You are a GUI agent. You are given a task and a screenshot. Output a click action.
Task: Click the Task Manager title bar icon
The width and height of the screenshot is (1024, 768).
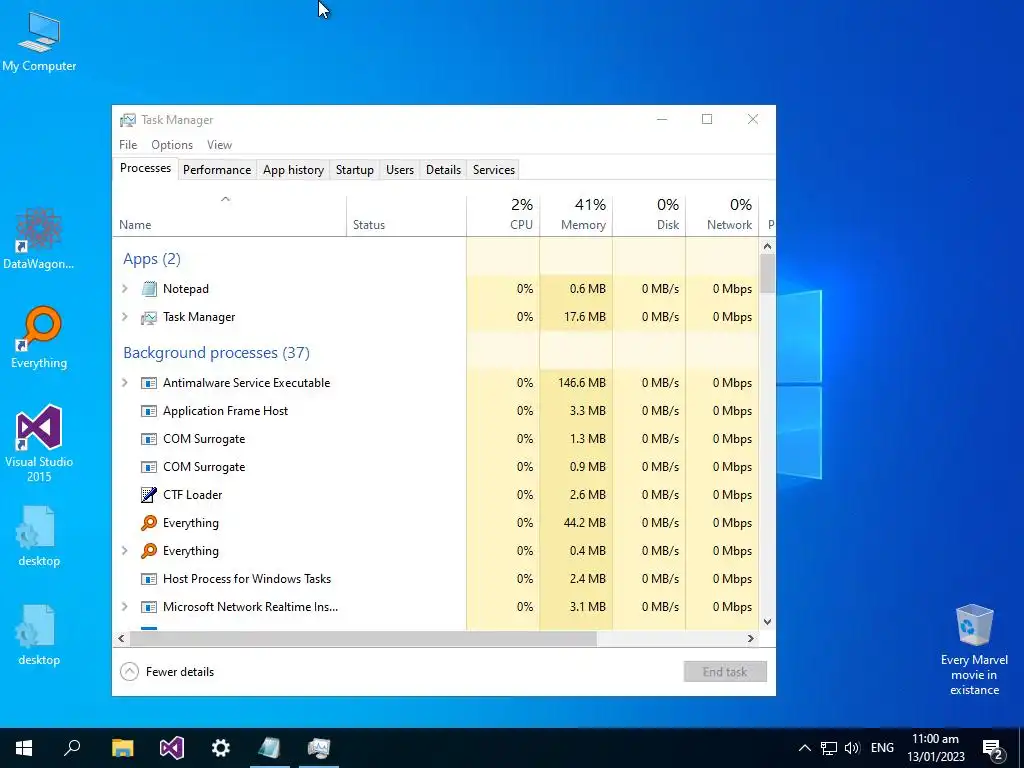pos(128,120)
